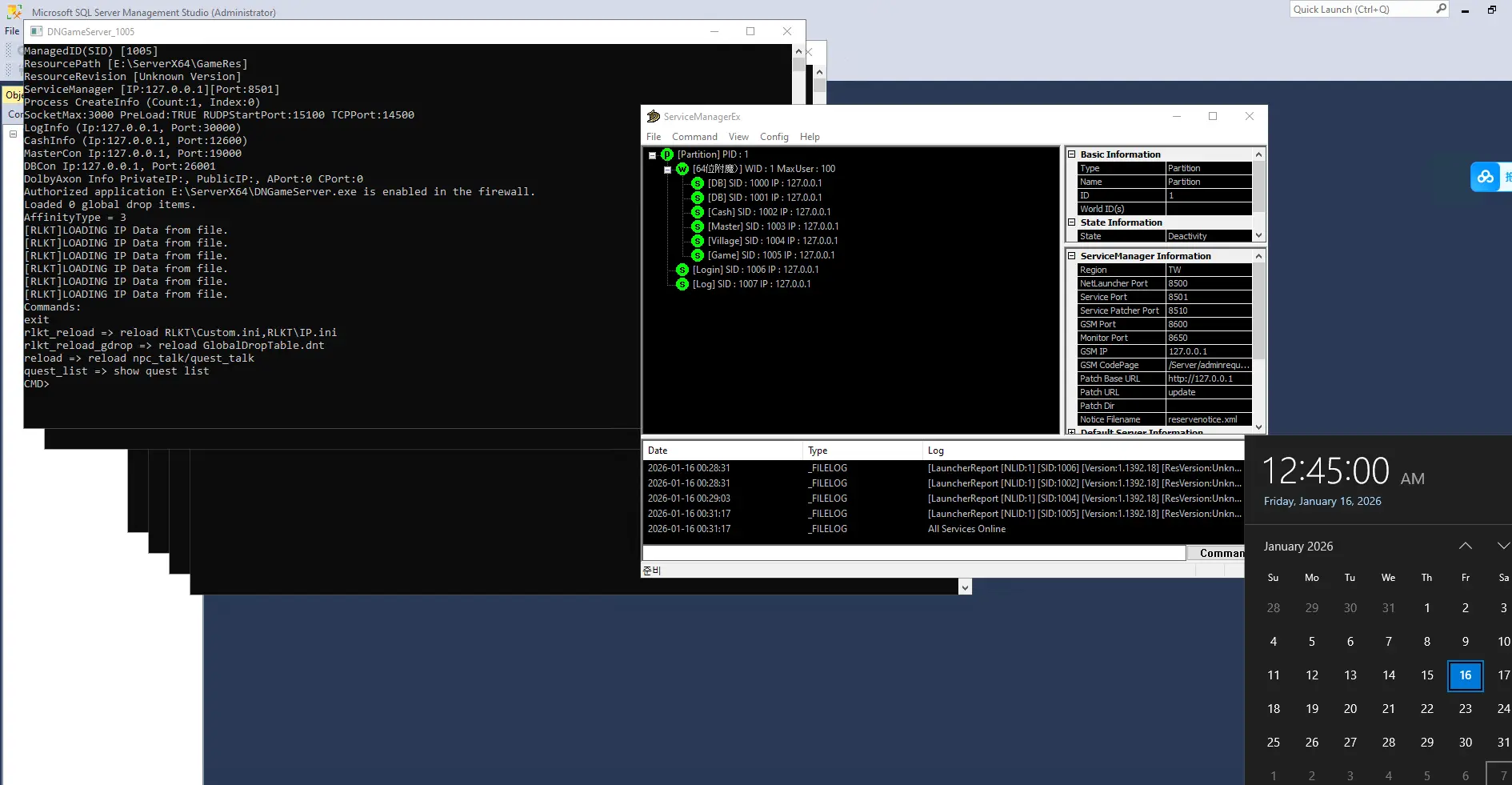This screenshot has height=785, width=1512.
Task: Open the File menu in SQL Server Management Studio
Action: point(12,31)
